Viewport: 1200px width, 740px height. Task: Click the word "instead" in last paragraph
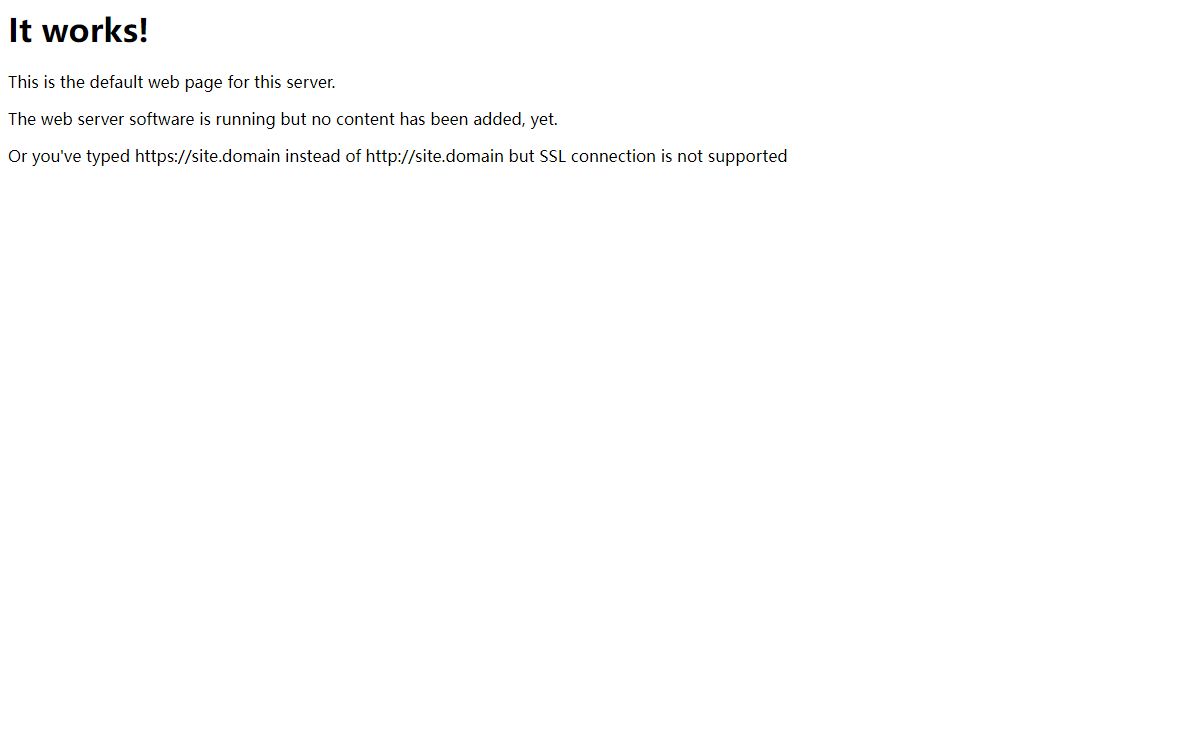click(313, 156)
